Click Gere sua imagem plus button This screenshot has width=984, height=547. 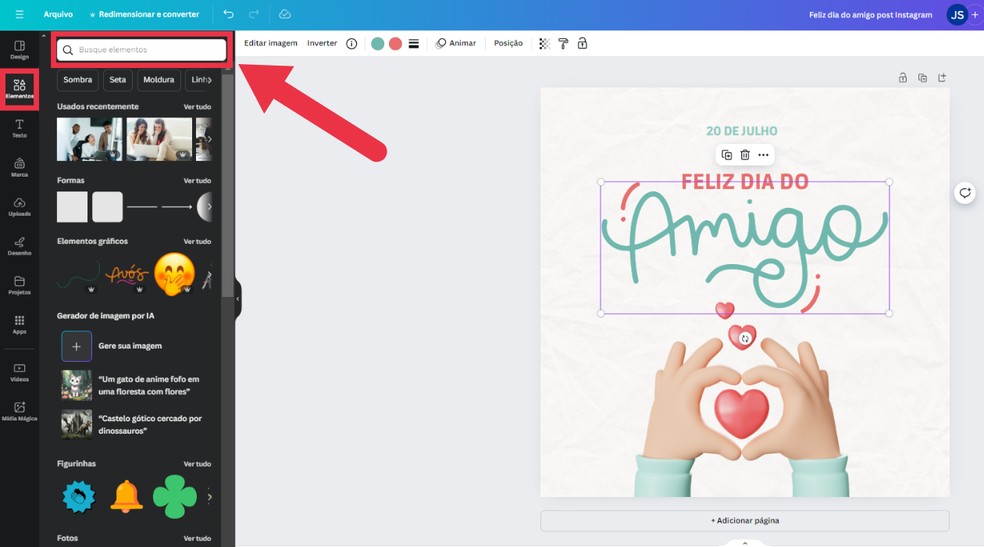pos(77,346)
